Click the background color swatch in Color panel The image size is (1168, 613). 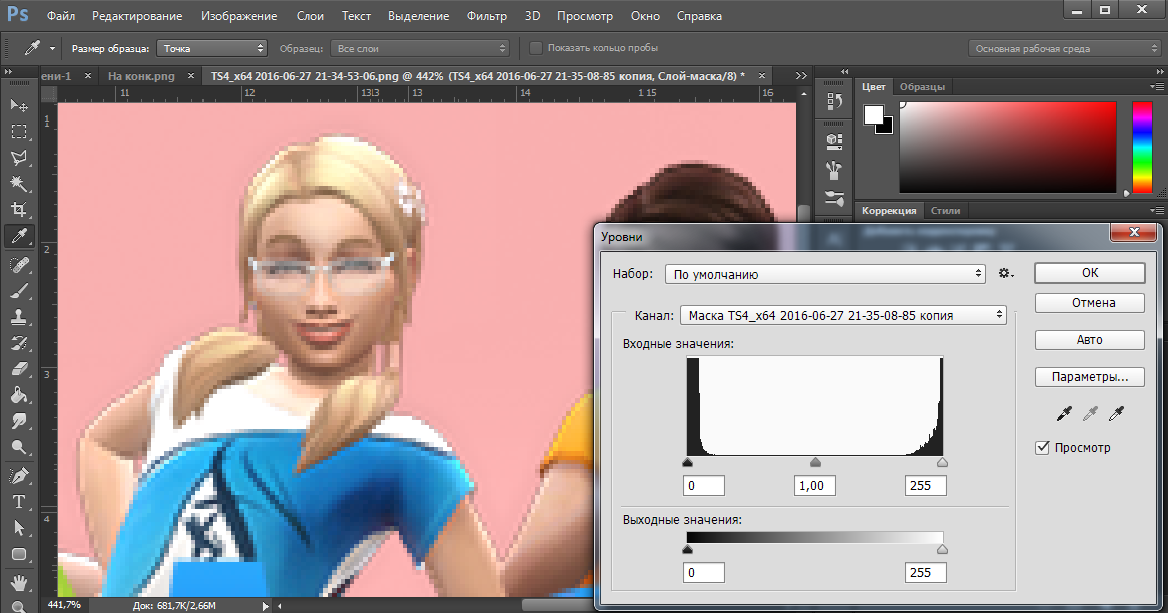[x=885, y=127]
